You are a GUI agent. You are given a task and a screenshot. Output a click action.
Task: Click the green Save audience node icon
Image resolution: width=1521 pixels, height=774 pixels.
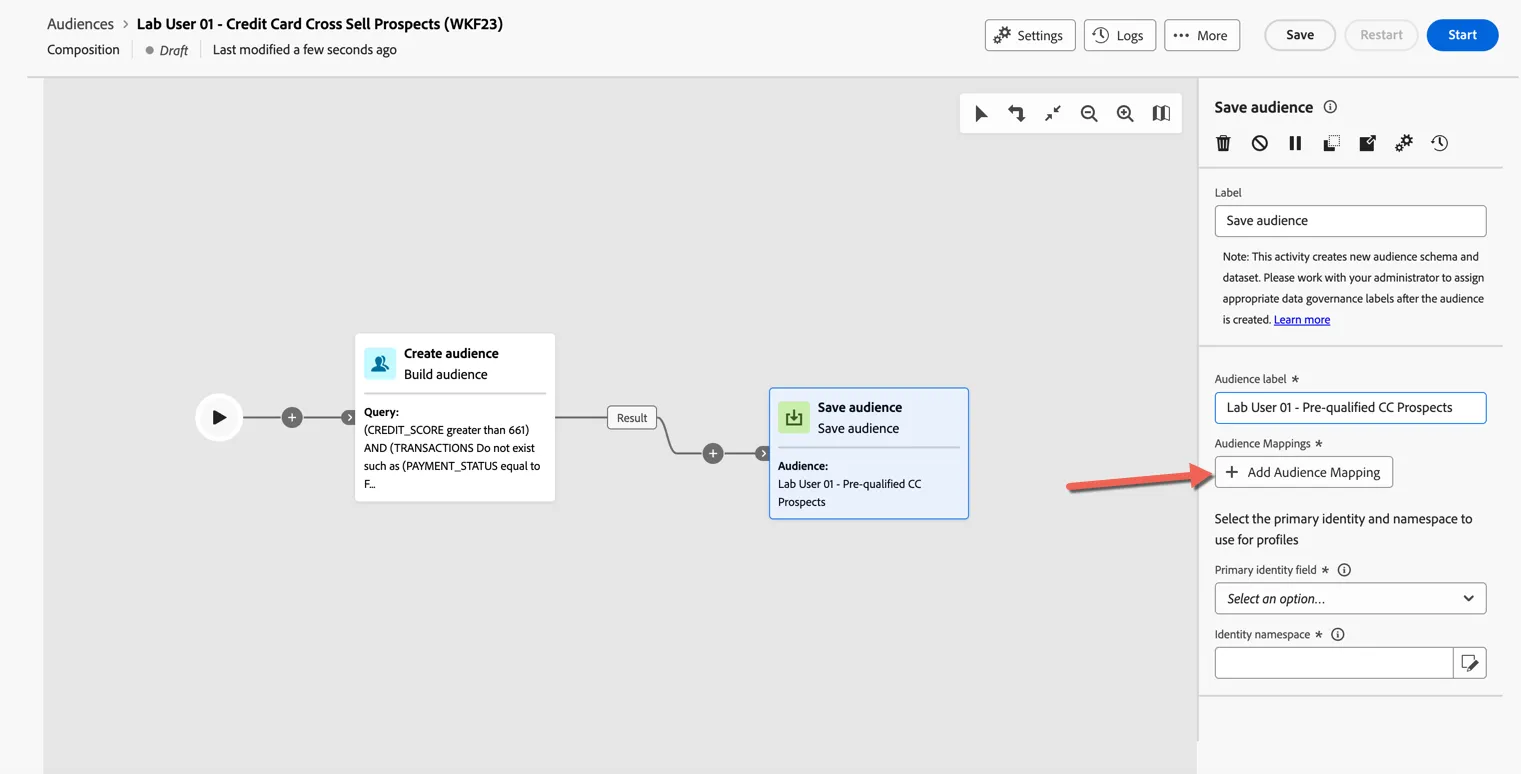pyautogui.click(x=794, y=418)
